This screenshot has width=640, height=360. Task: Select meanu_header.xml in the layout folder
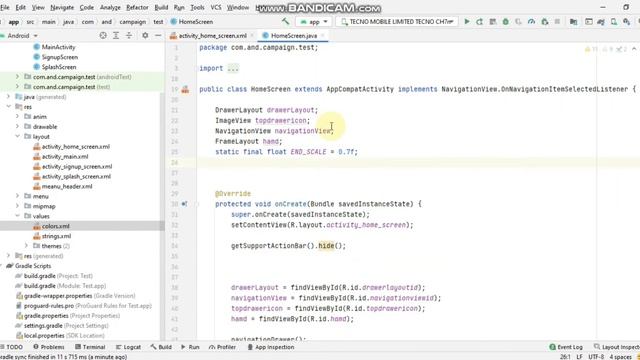click(67, 186)
